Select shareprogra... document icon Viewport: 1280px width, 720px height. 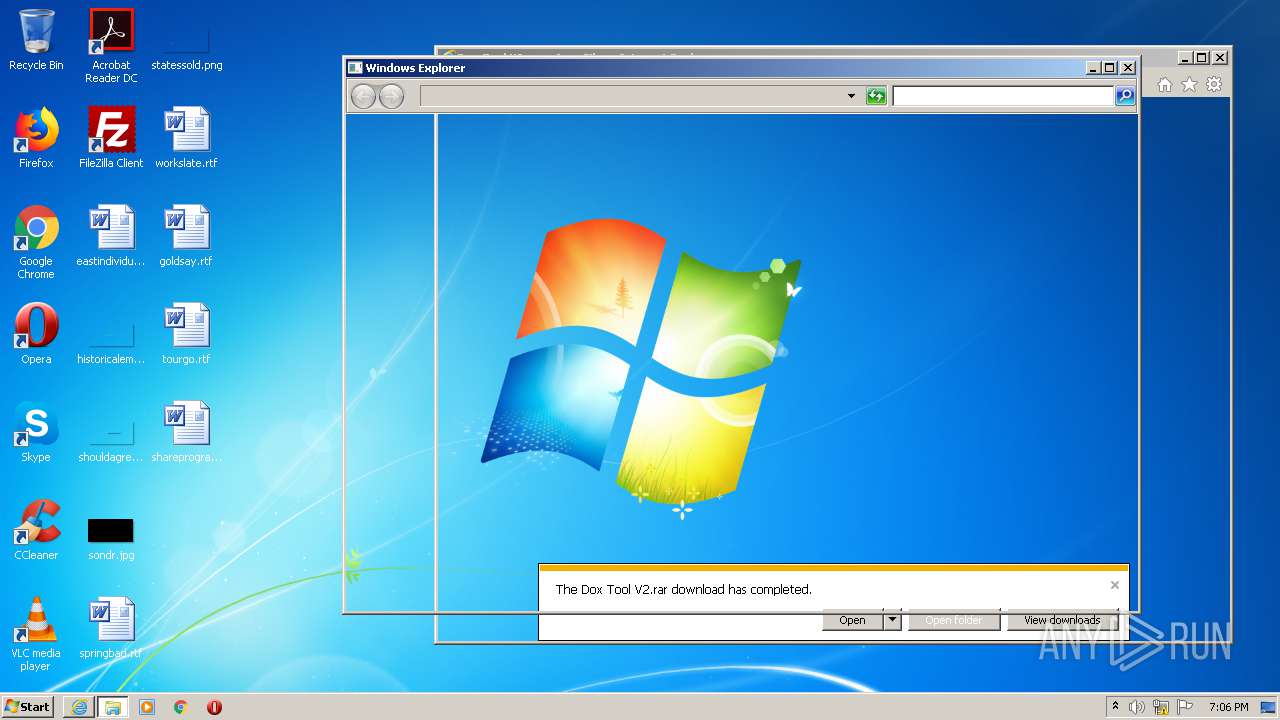pos(186,432)
